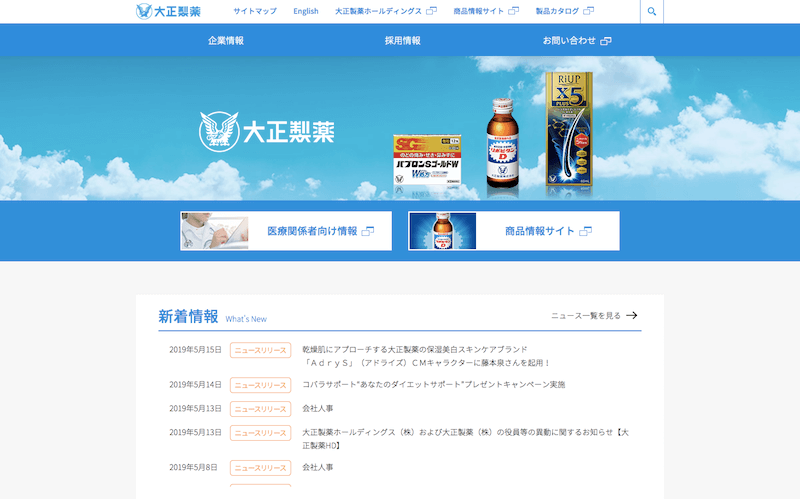800x499 pixels.
Task: Click external-link icon on 医療関係者向け情報 banner
Action: pos(368,231)
